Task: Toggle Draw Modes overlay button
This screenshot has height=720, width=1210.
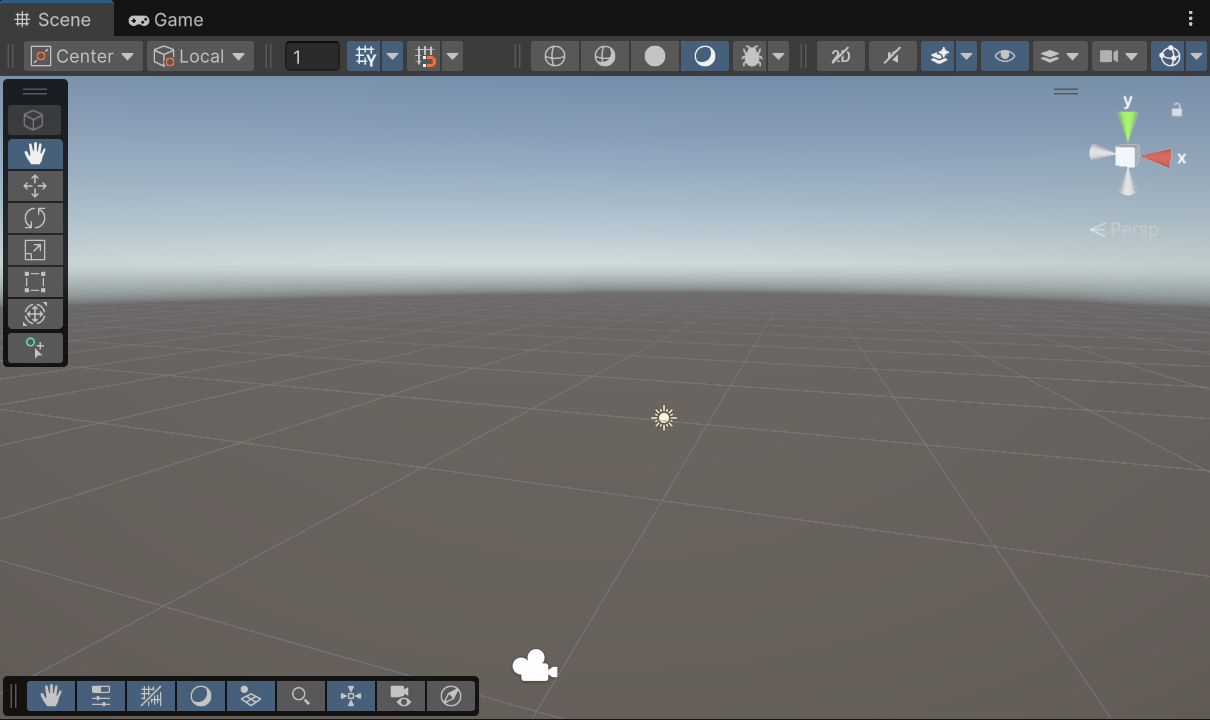Action: [201, 696]
